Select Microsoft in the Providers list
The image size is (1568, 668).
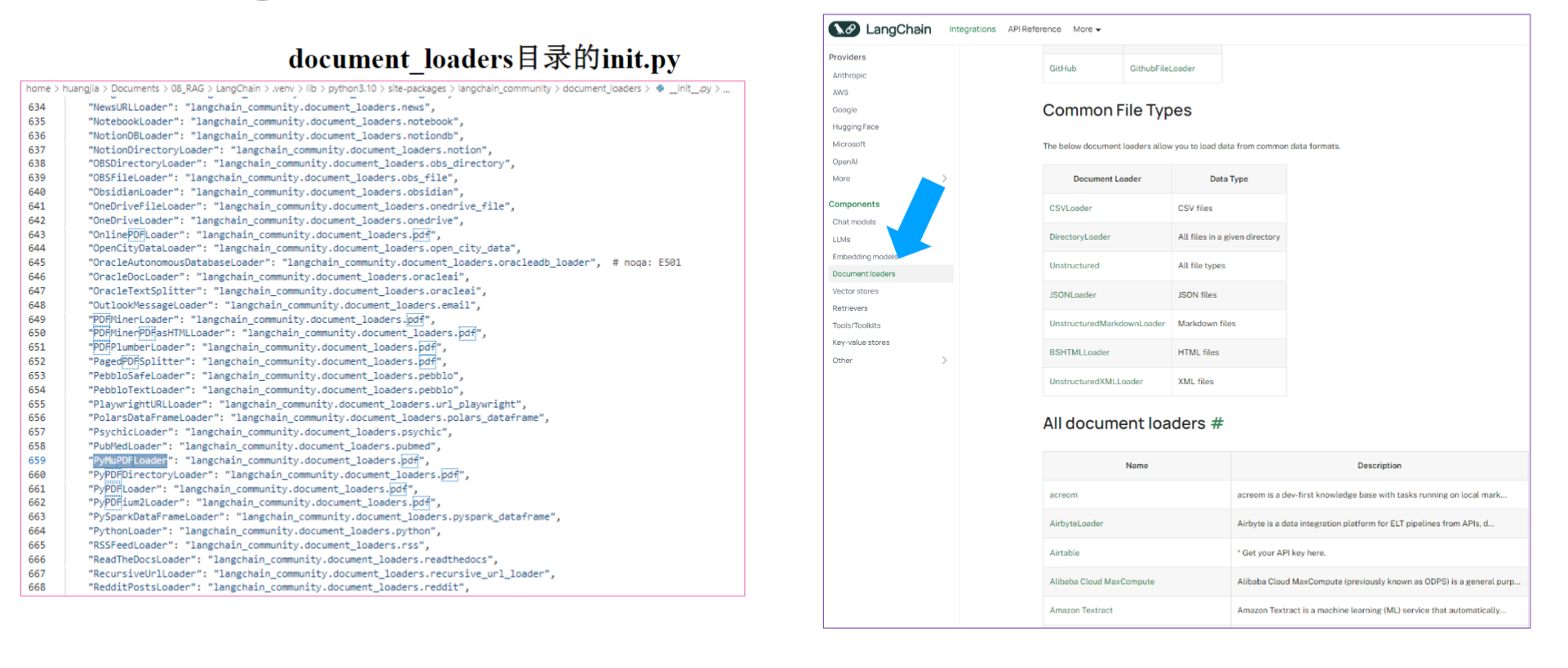tap(848, 144)
